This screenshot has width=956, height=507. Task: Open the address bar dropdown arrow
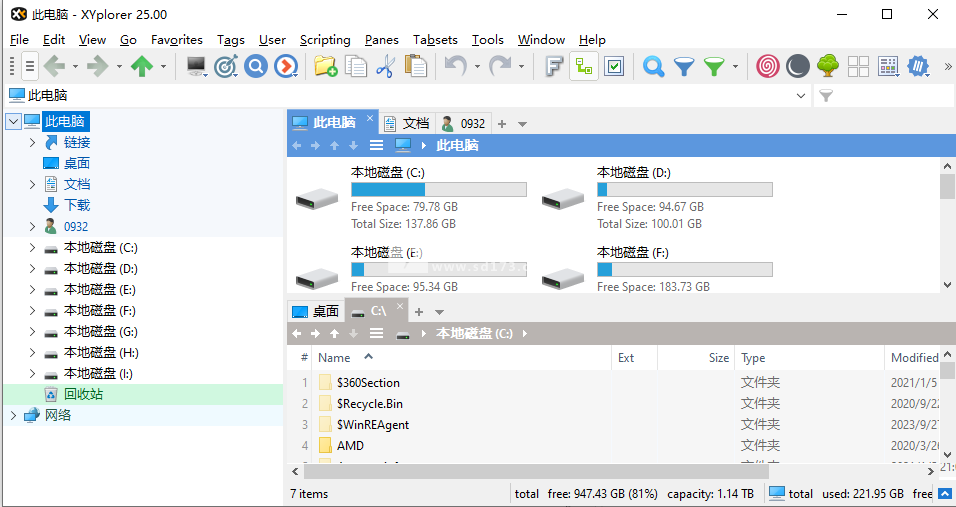801,96
